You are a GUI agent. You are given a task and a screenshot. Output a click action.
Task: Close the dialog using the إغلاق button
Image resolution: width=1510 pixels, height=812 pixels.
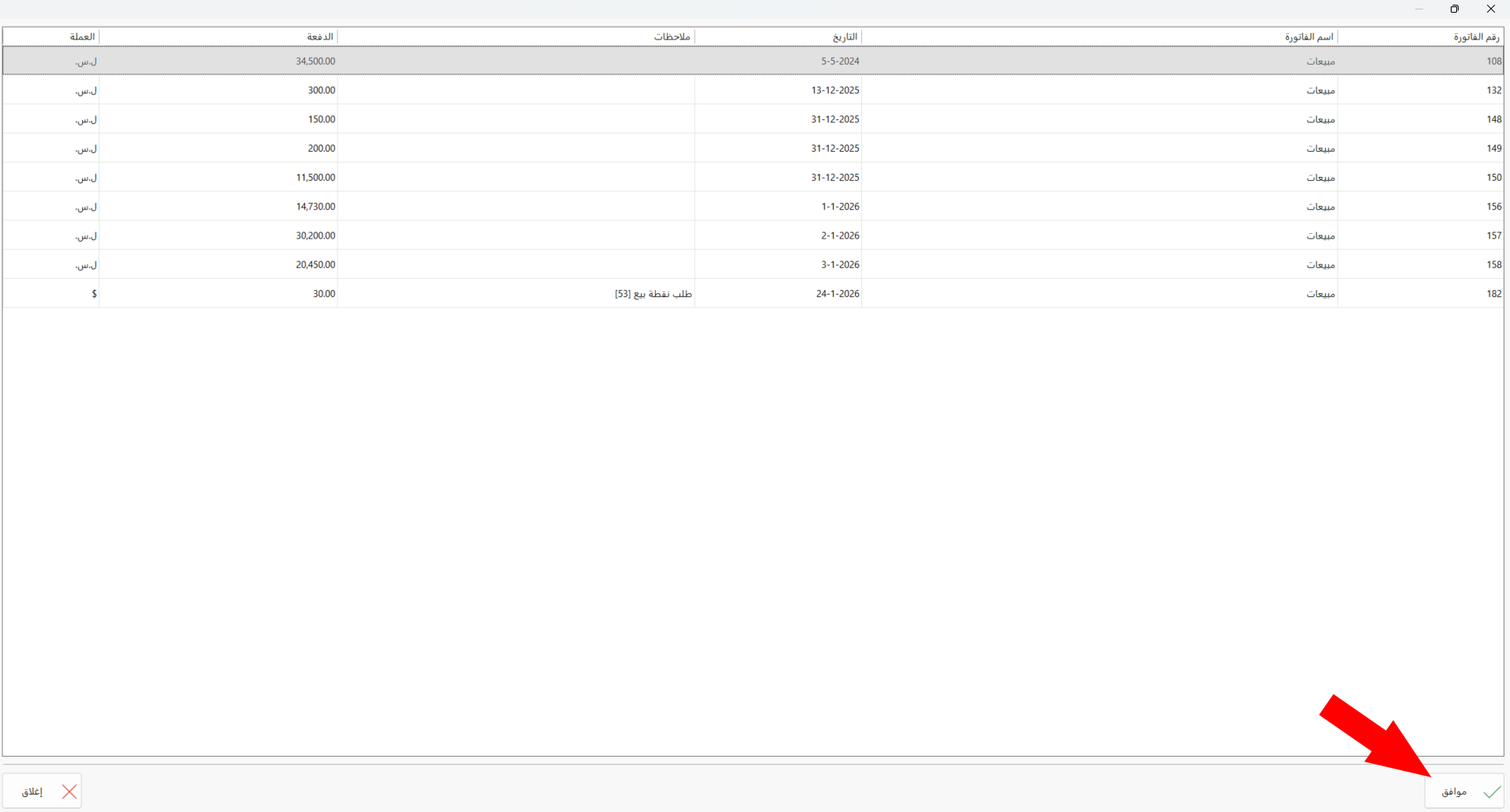[x=42, y=791]
